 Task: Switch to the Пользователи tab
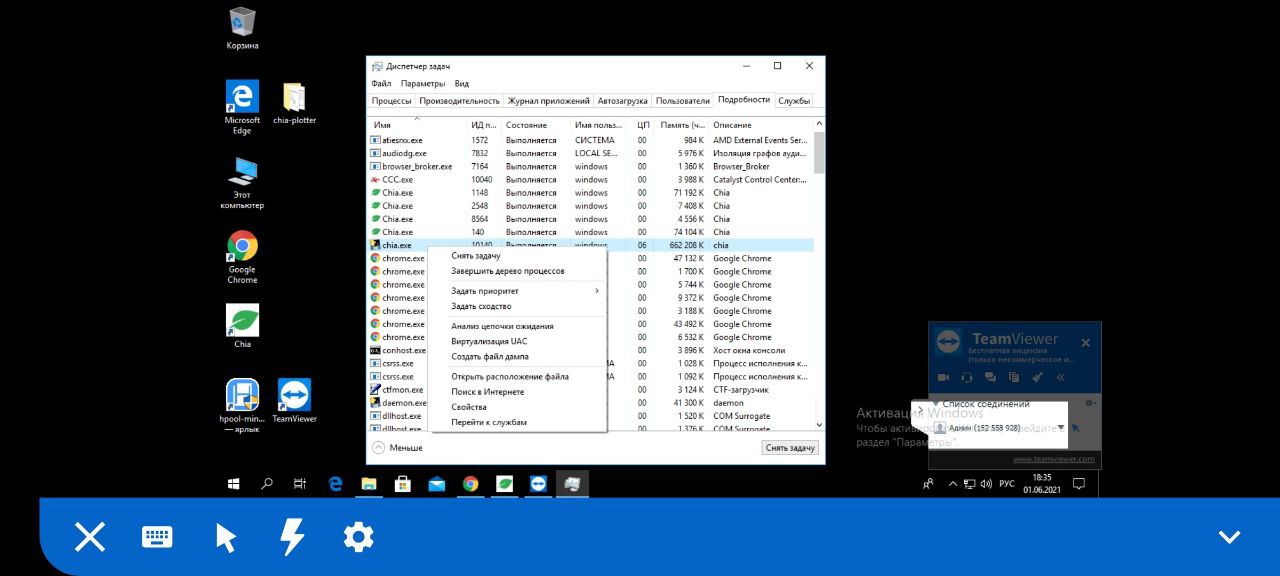point(683,101)
